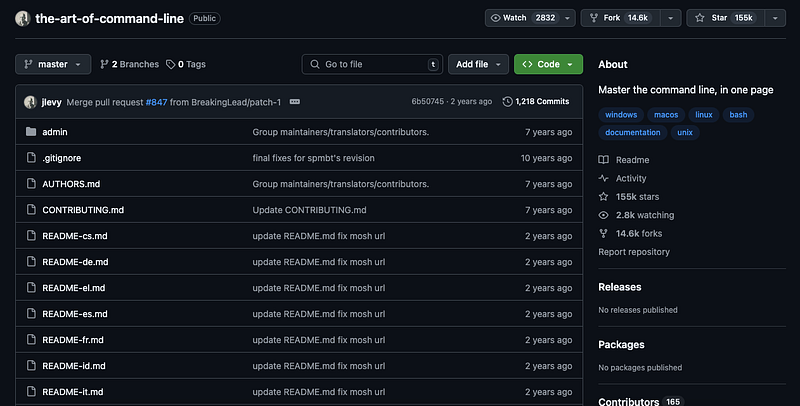The image size is (800, 406).
Task: Select the linux topic tag
Action: [704, 115]
